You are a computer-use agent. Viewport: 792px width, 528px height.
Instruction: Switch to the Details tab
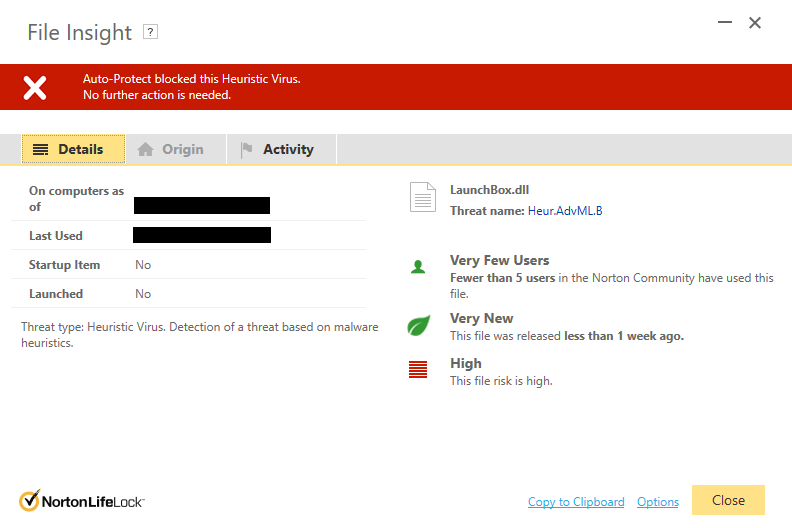point(73,150)
